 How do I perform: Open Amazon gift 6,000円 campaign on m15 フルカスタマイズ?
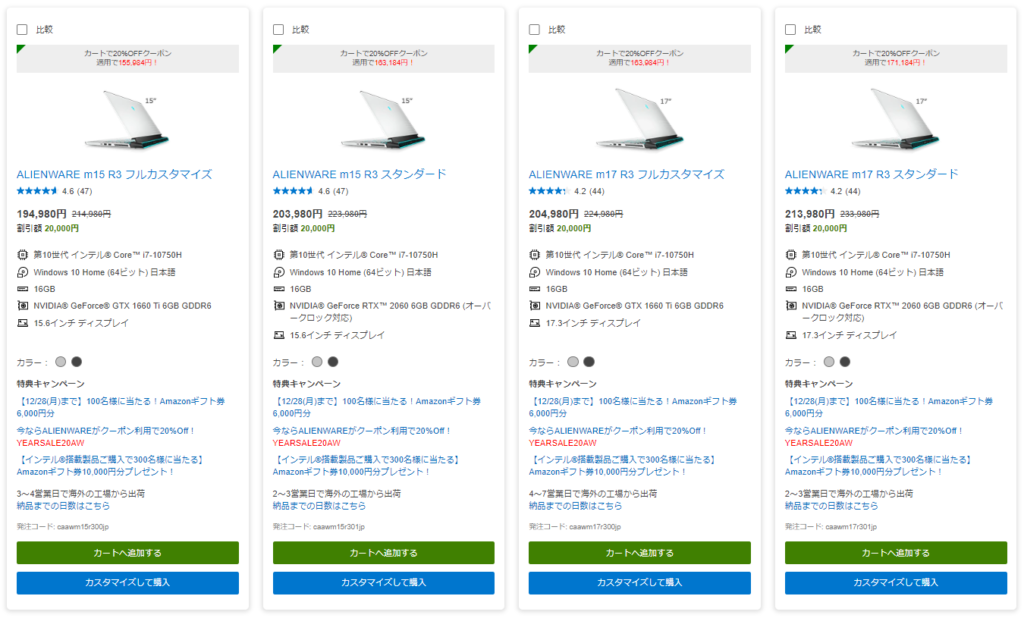(x=121, y=407)
